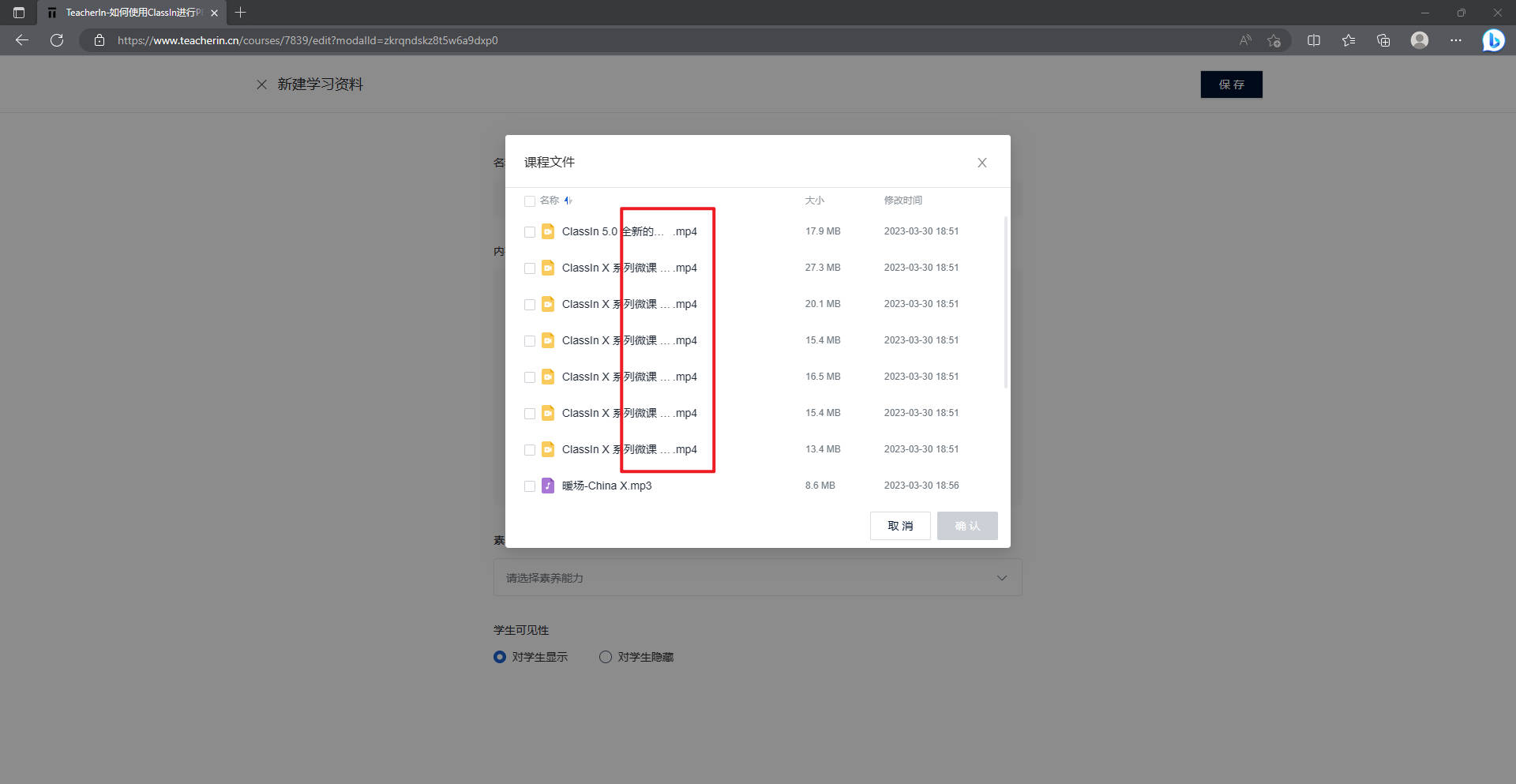
Task: Click video icon of the 20.1 MB file
Action: (548, 304)
